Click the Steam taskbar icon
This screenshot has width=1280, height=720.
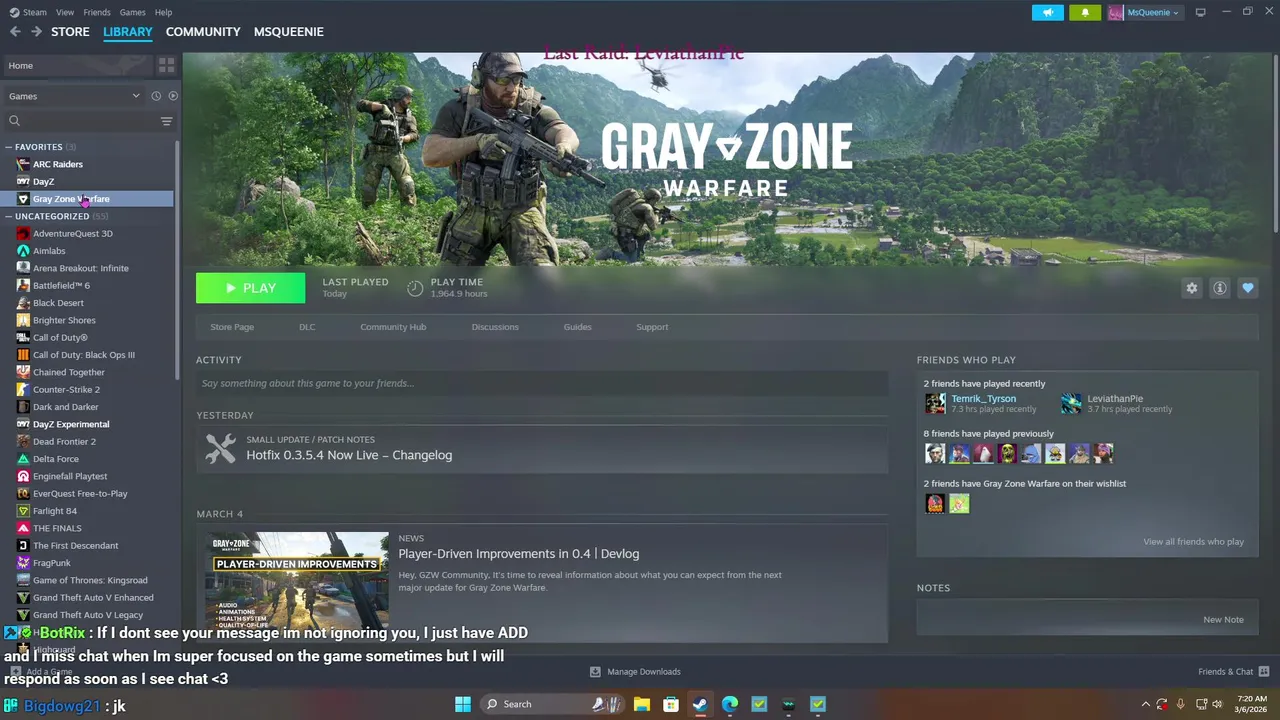tap(700, 704)
